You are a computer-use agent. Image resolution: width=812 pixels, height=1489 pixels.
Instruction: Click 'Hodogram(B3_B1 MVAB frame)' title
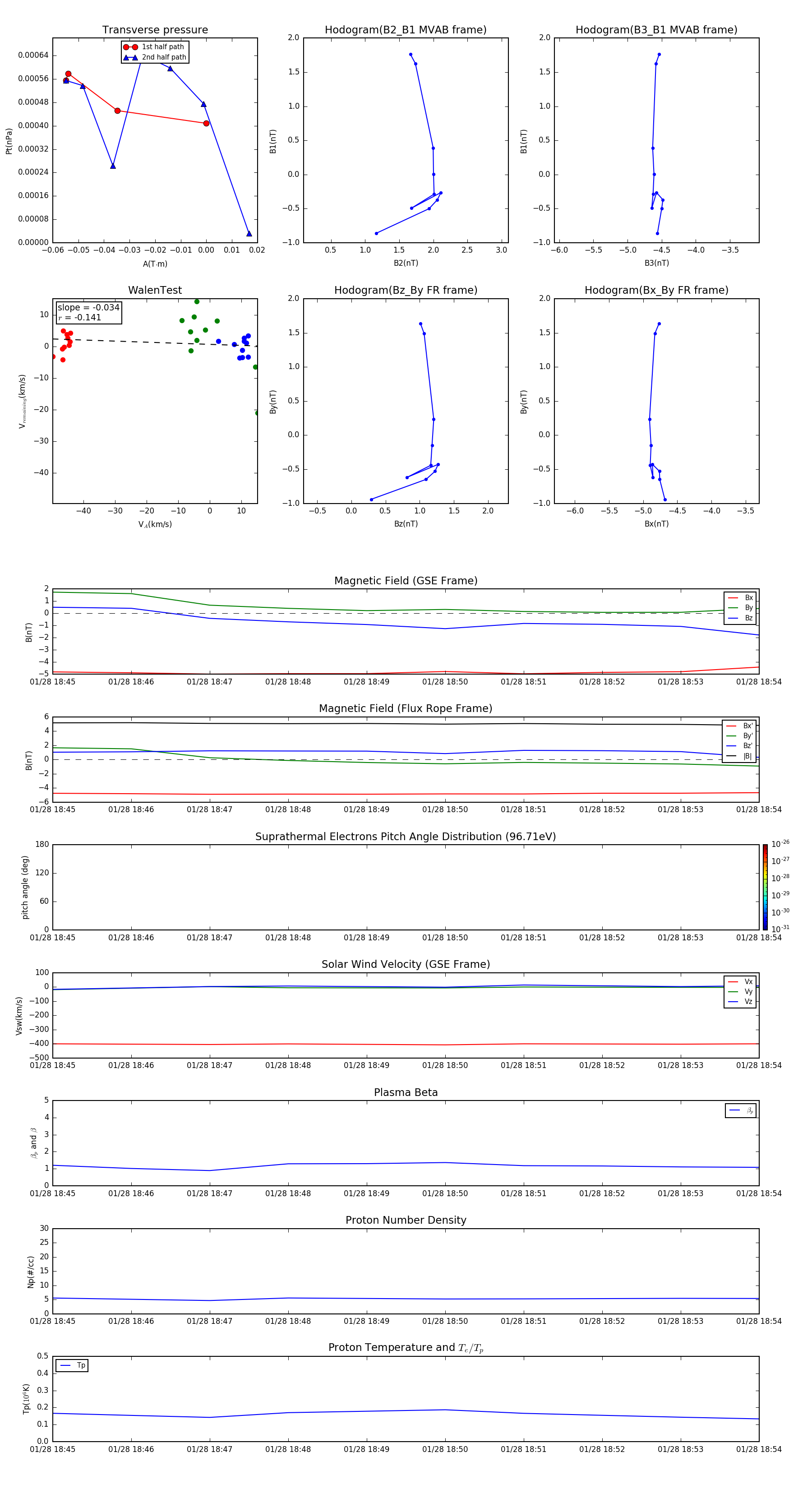[x=656, y=30]
